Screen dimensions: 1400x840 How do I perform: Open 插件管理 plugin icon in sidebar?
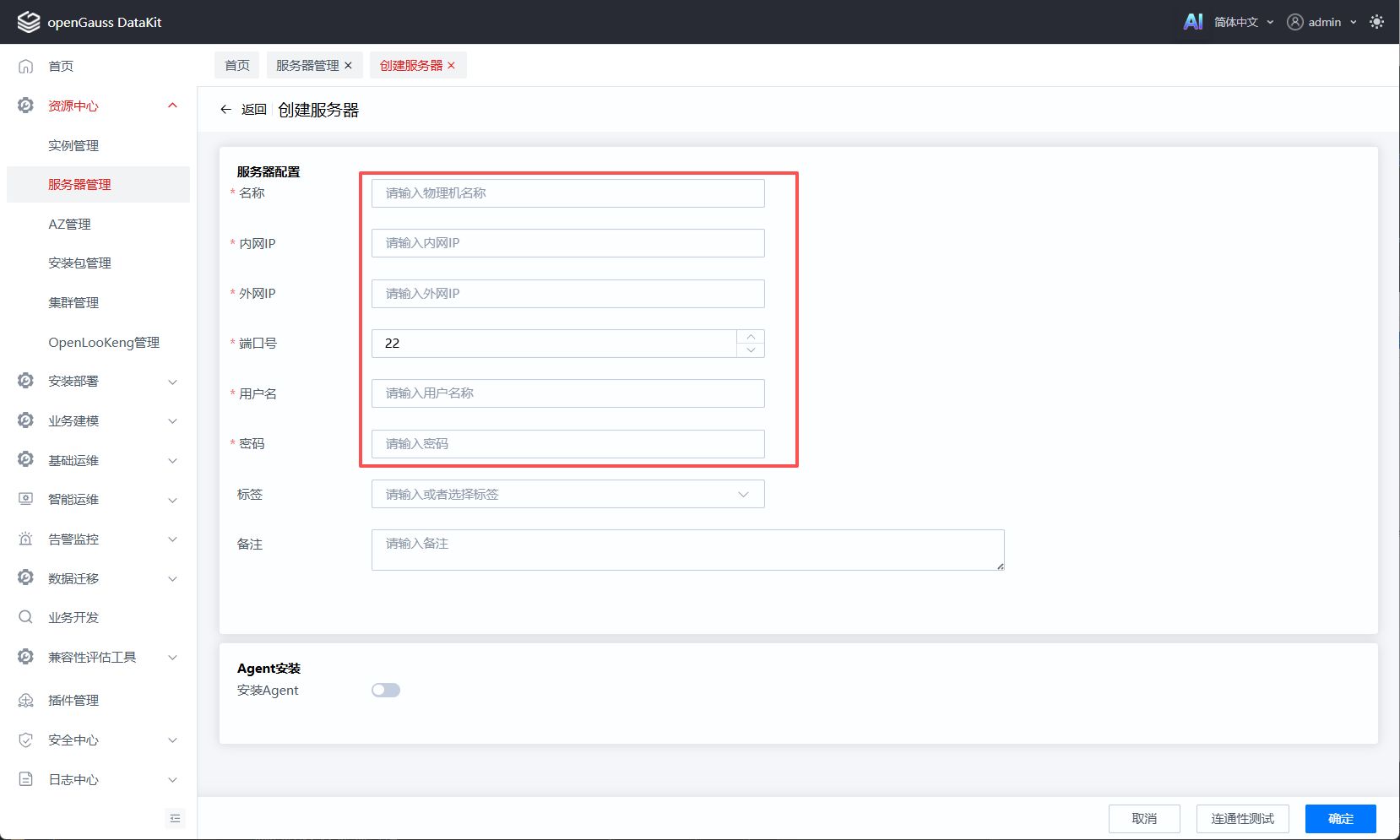pos(26,700)
